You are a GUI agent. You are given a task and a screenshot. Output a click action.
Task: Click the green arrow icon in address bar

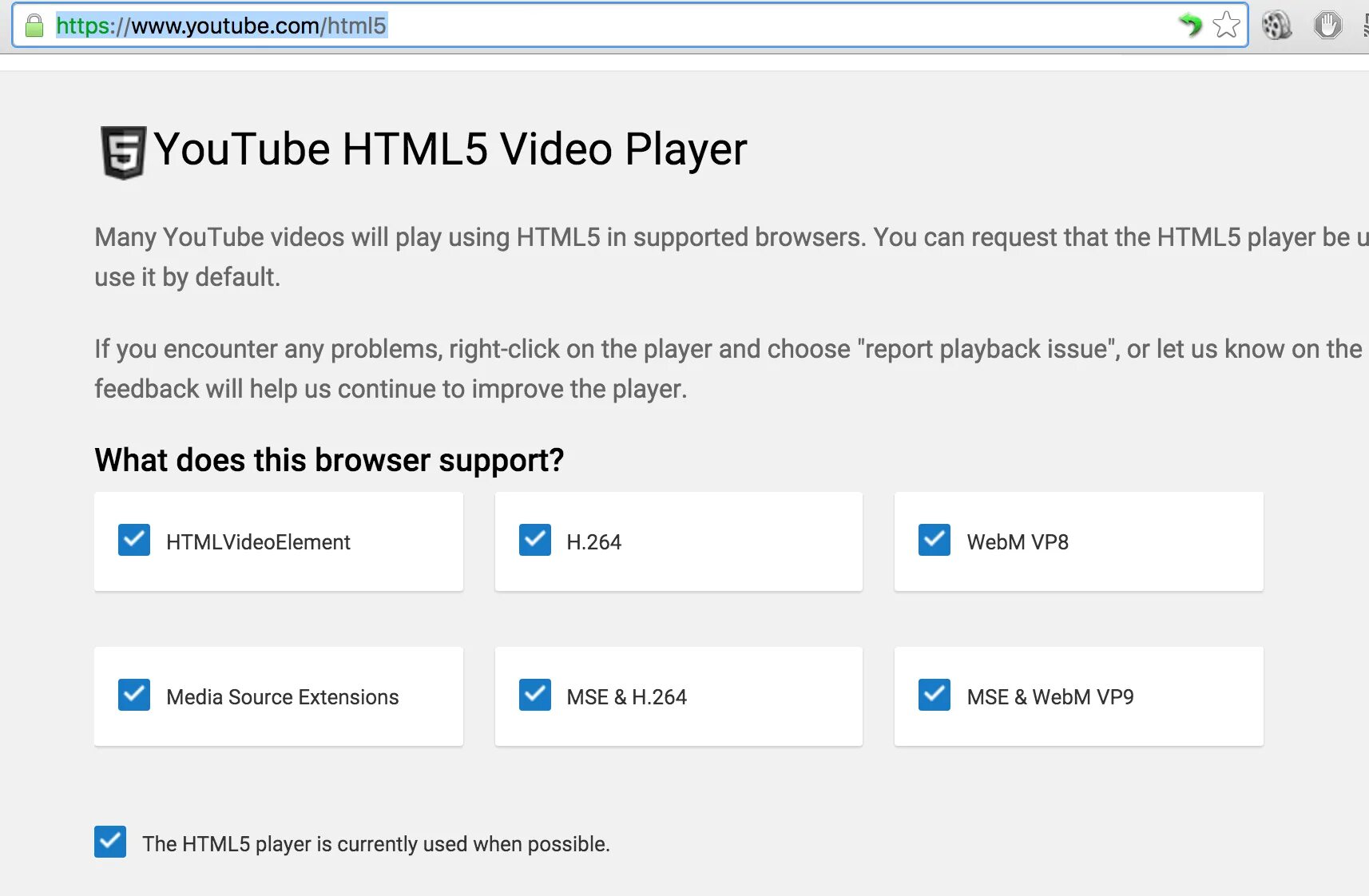tap(1190, 25)
